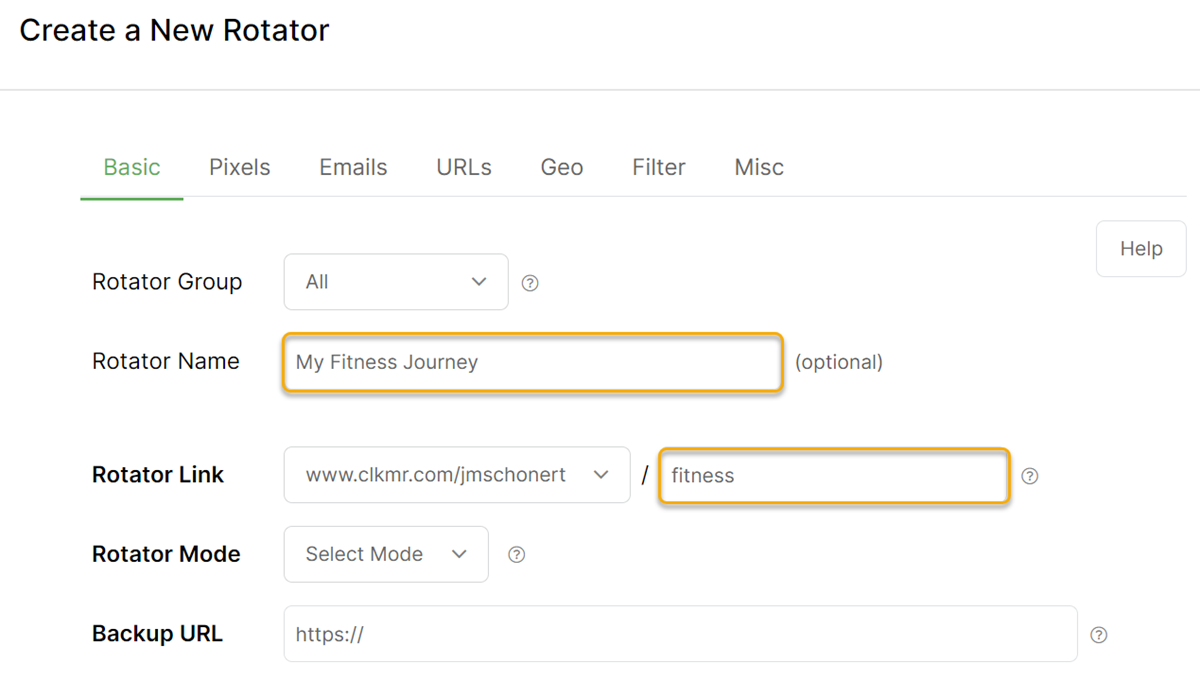1200x681 pixels.
Task: Click the chevron arrow in Rotator Group
Action: coord(479,282)
